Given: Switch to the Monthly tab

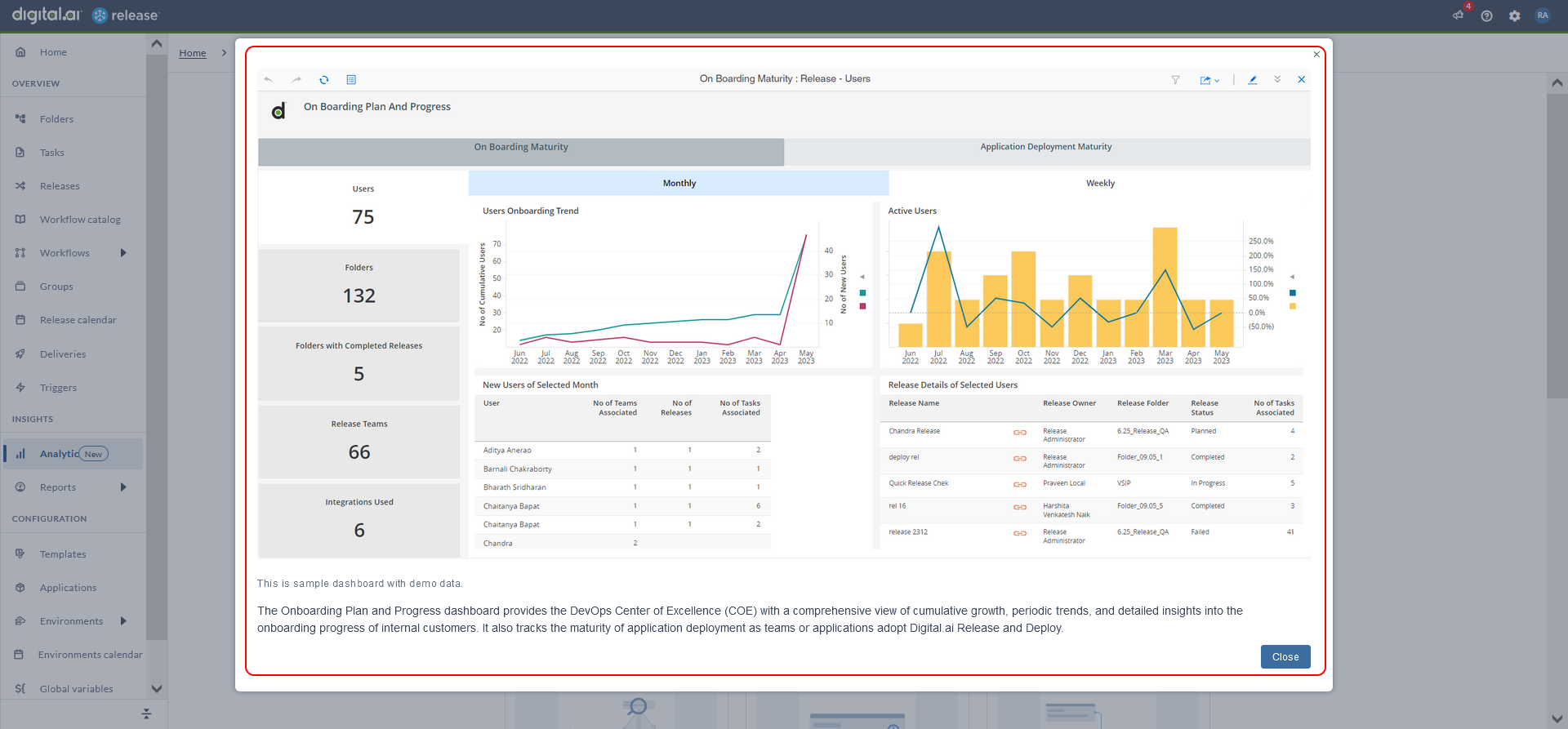Looking at the screenshot, I should pyautogui.click(x=679, y=183).
